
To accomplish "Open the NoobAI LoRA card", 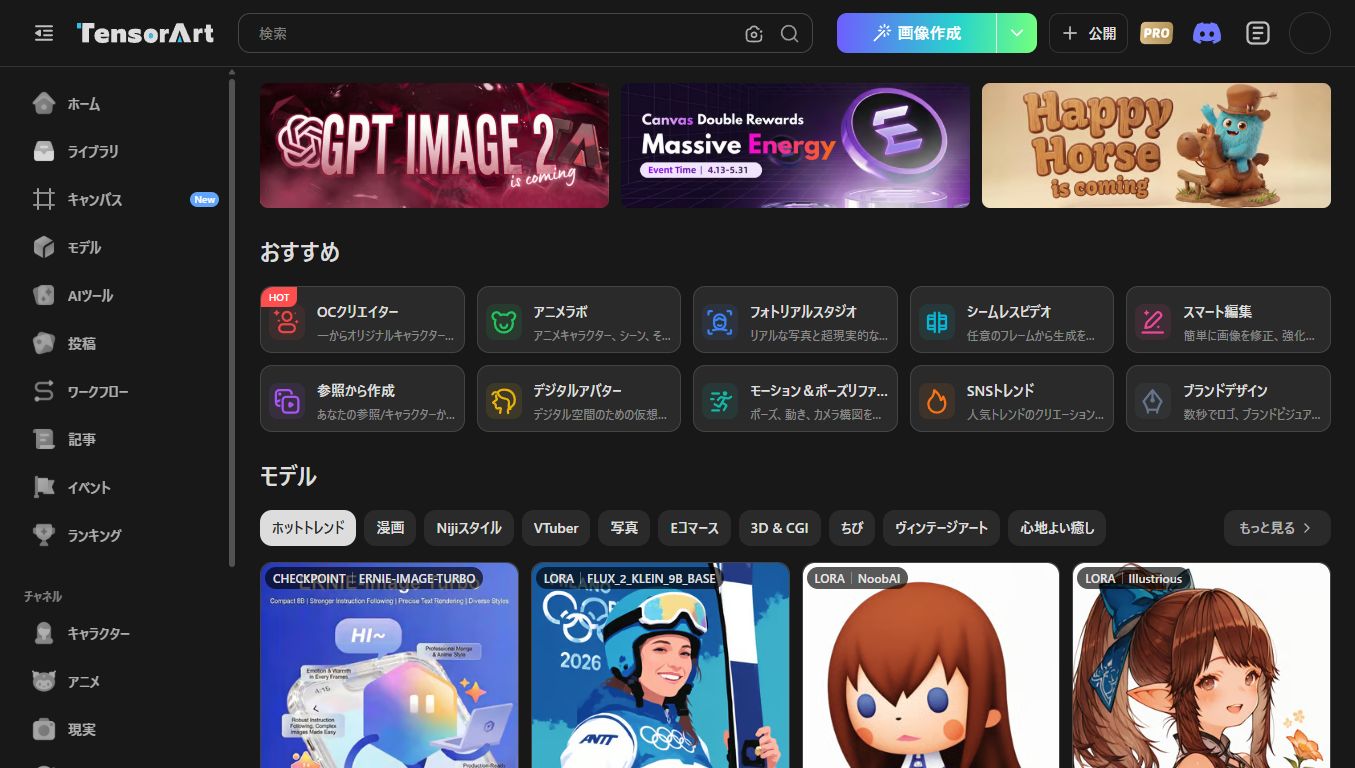I will [x=931, y=665].
